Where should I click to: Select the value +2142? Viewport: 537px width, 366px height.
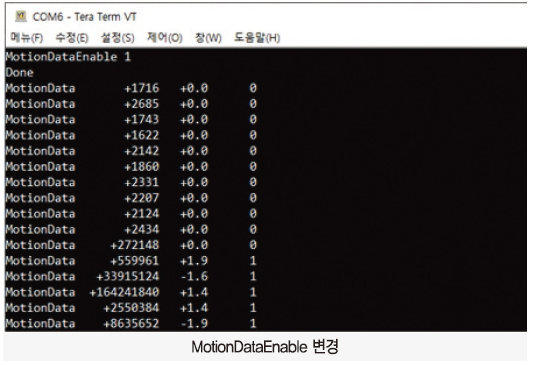(x=141, y=151)
